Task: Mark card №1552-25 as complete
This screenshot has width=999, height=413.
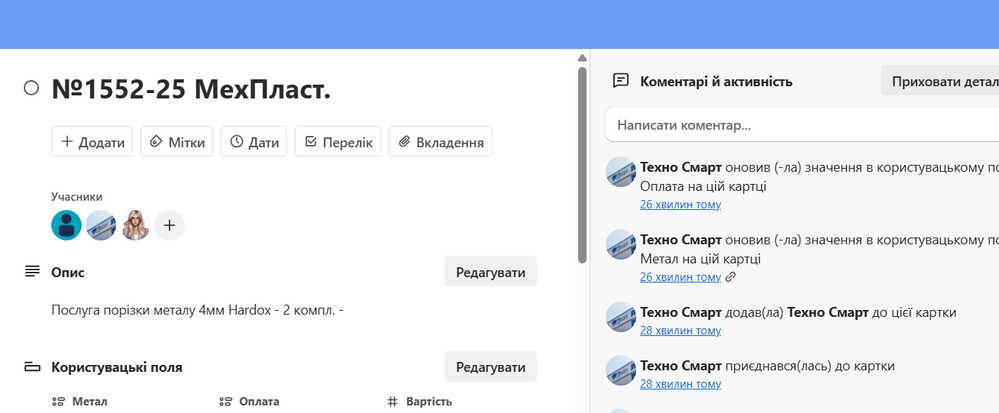Action: pyautogui.click(x=31, y=89)
